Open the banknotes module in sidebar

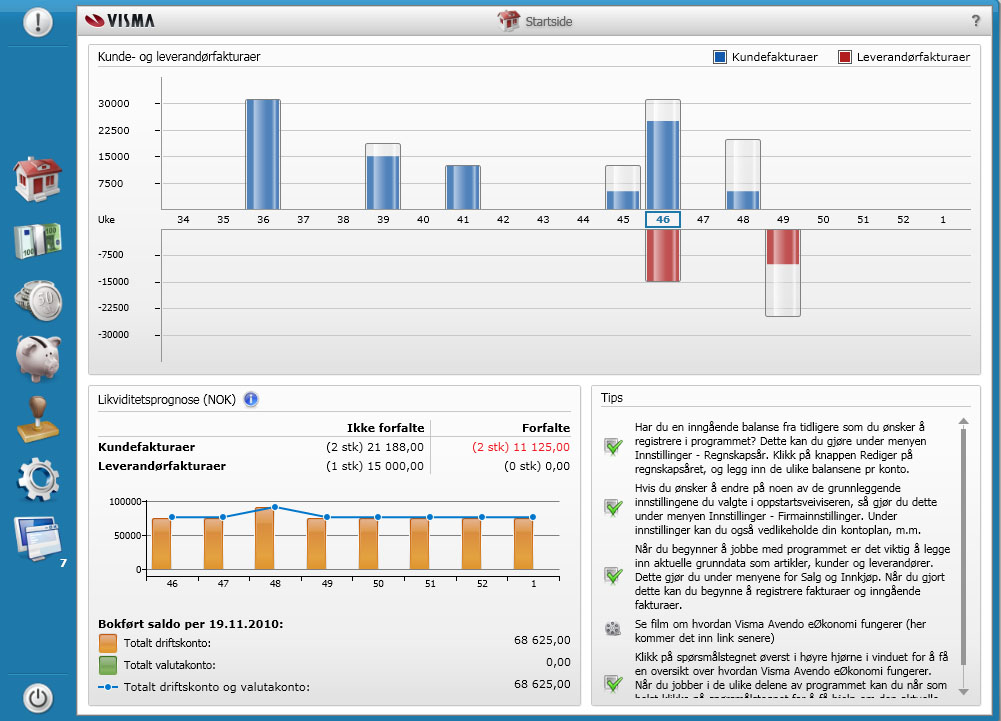point(38,242)
